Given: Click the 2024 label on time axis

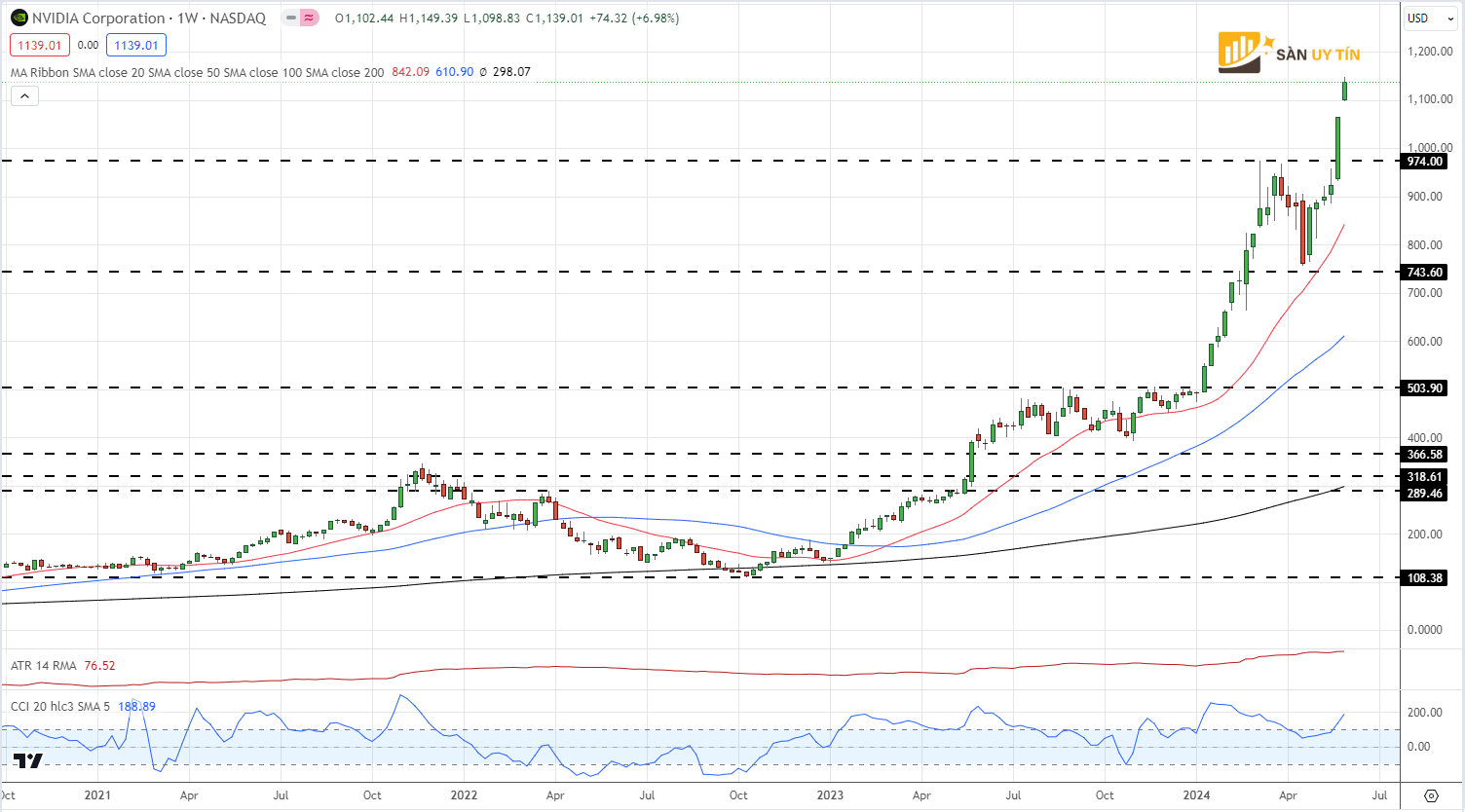Looking at the screenshot, I should click(x=1196, y=795).
